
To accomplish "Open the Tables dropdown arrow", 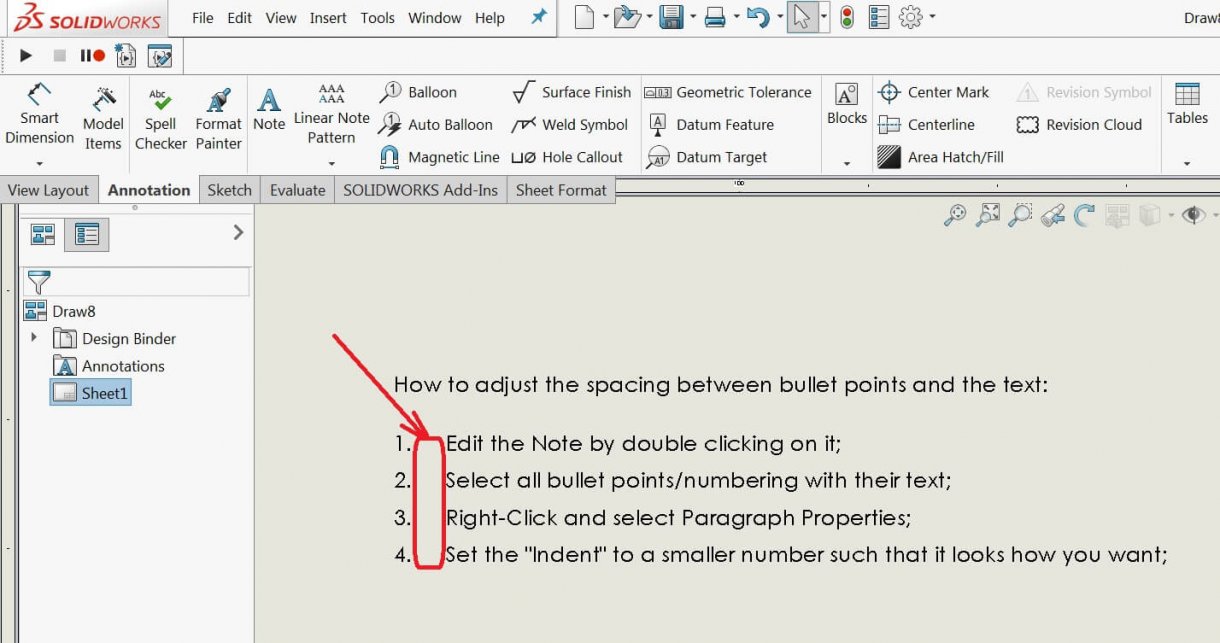I will 1187,163.
